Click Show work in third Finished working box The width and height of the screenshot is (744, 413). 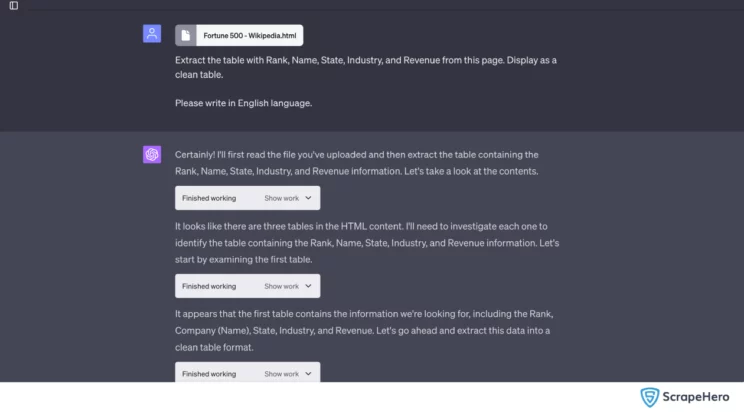pos(281,374)
